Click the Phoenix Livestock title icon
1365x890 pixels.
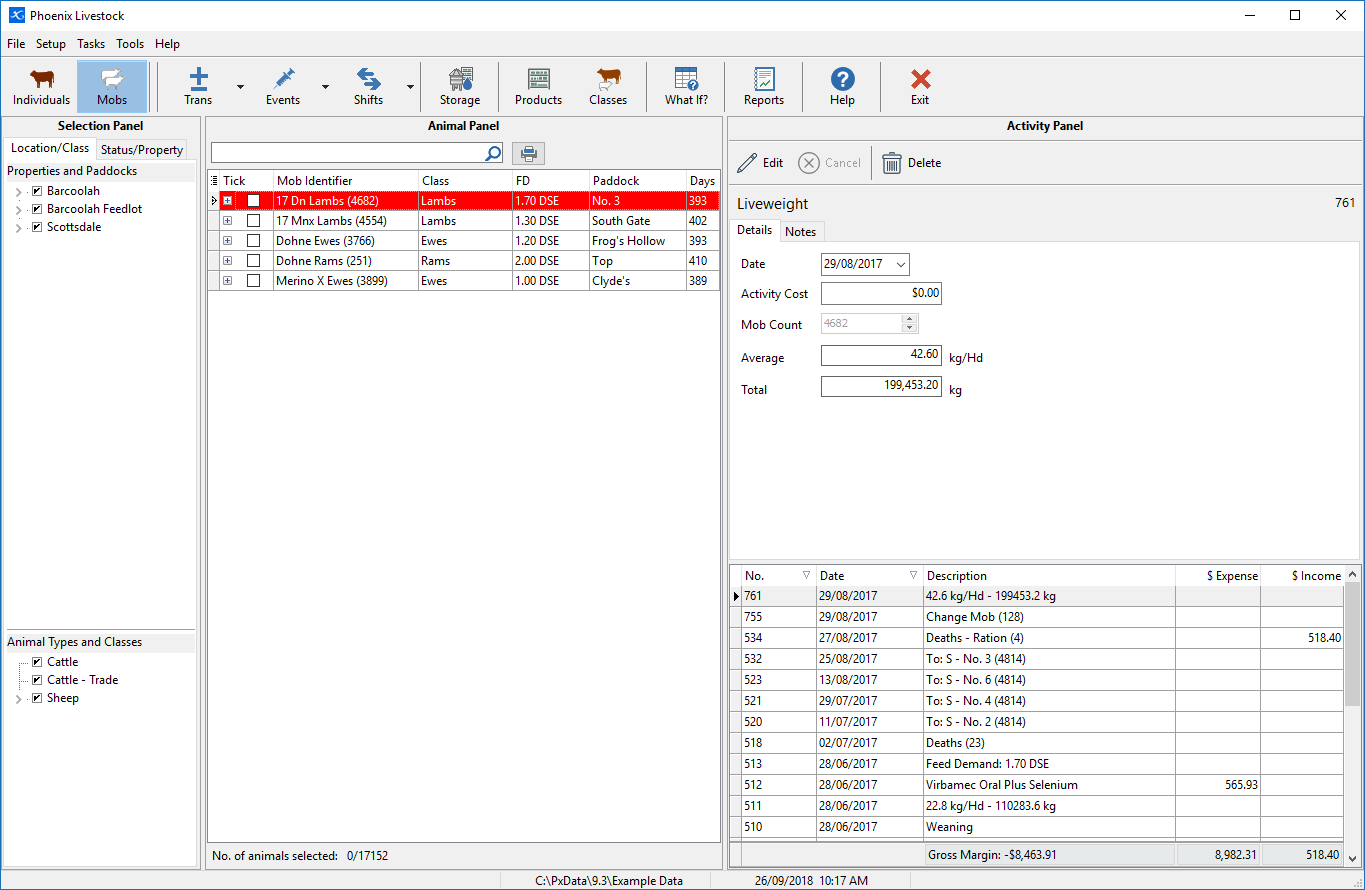(x=16, y=15)
